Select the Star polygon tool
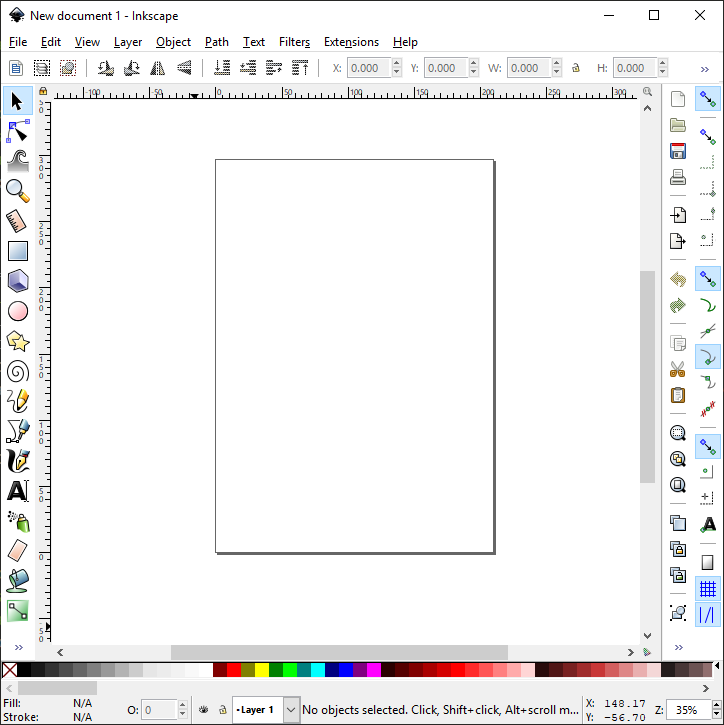 click(18, 341)
